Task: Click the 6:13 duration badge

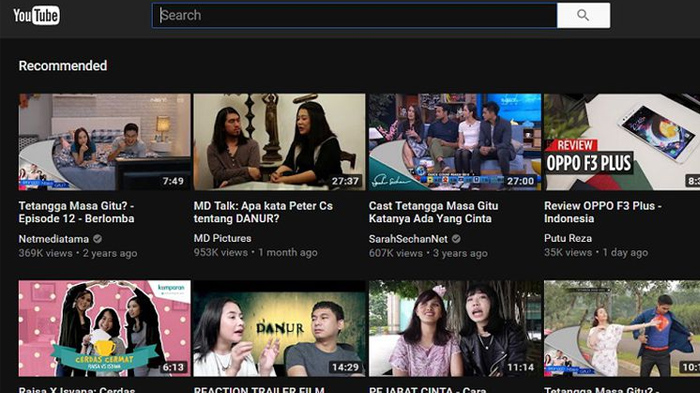Action: [x=173, y=367]
